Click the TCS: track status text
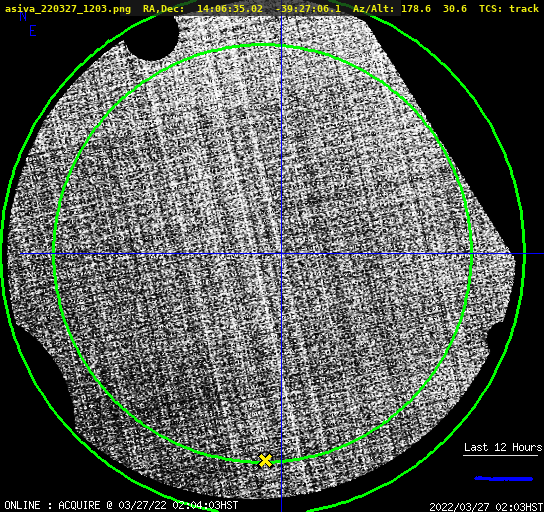 (x=509, y=8)
